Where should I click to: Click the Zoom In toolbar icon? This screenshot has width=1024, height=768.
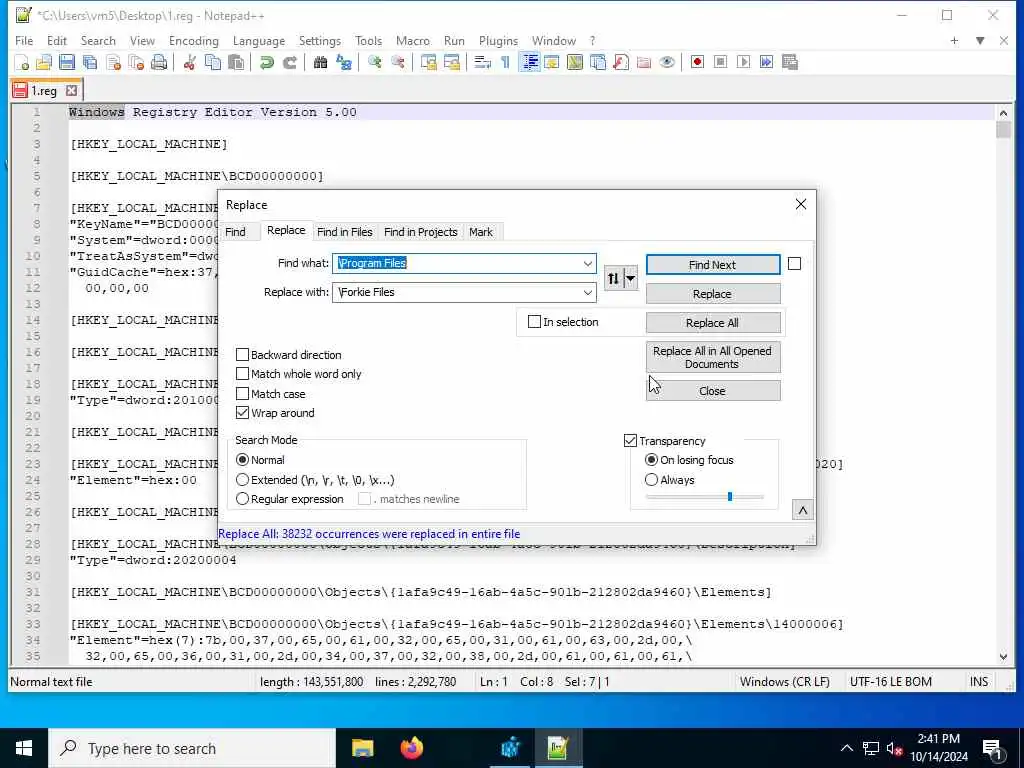(374, 62)
